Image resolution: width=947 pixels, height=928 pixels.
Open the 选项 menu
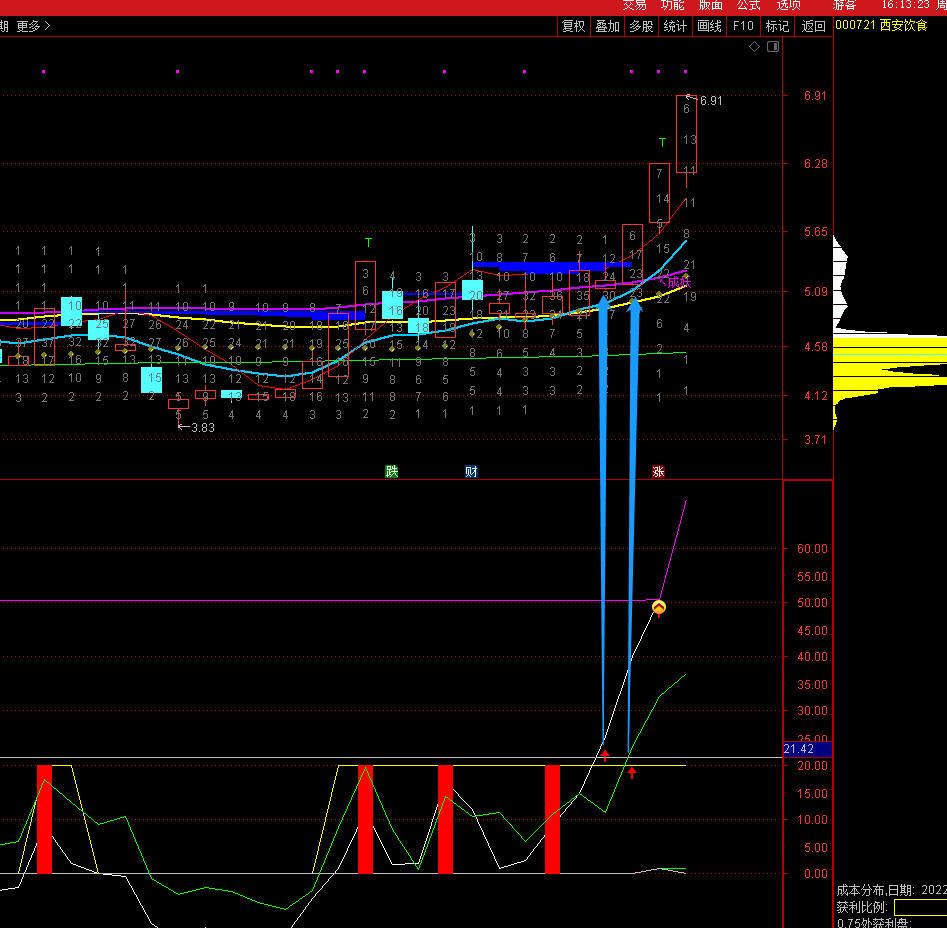(788, 5)
